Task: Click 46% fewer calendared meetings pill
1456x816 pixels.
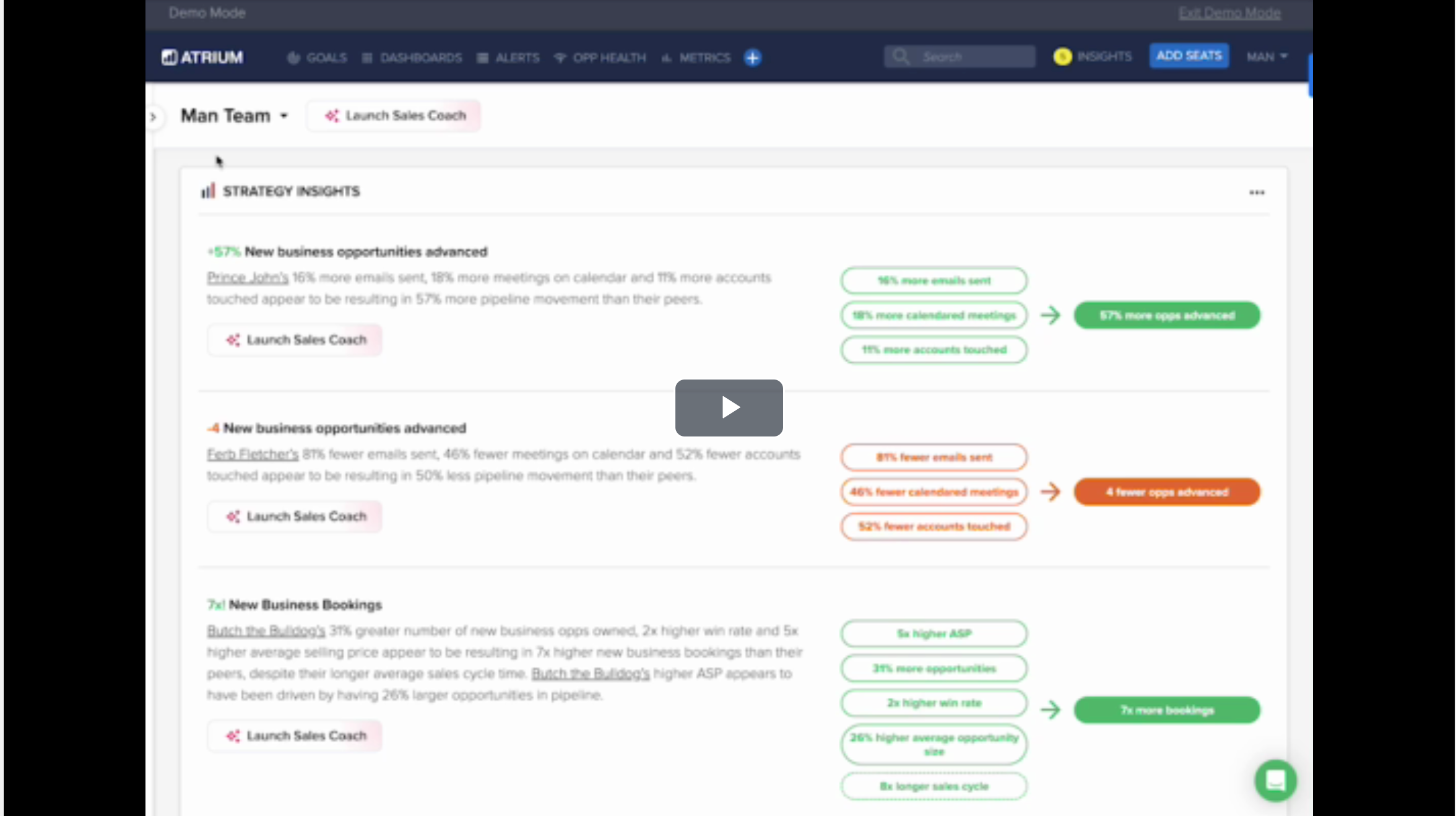Action: click(x=934, y=492)
